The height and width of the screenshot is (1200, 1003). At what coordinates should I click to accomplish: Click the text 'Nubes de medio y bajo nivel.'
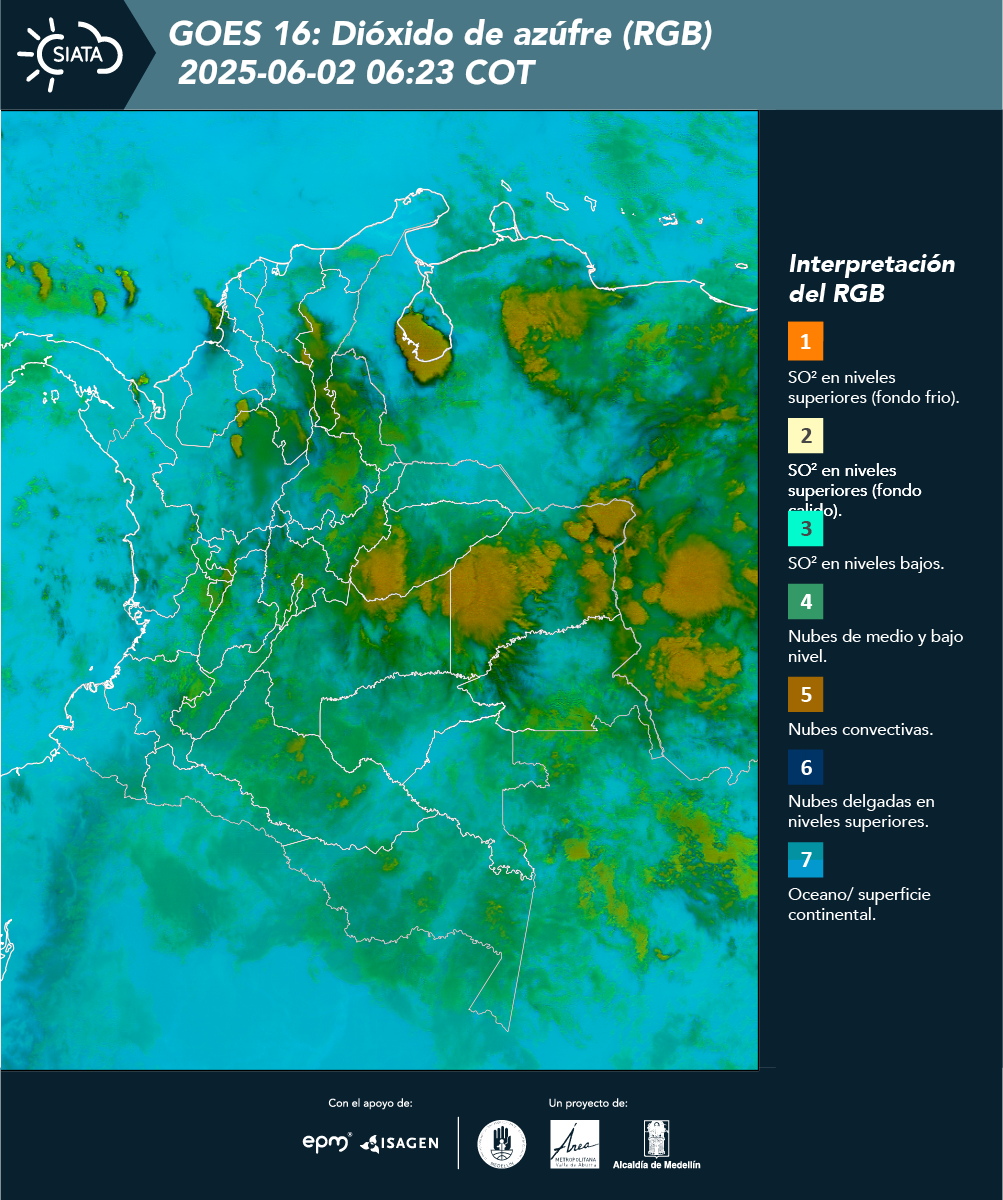click(875, 646)
